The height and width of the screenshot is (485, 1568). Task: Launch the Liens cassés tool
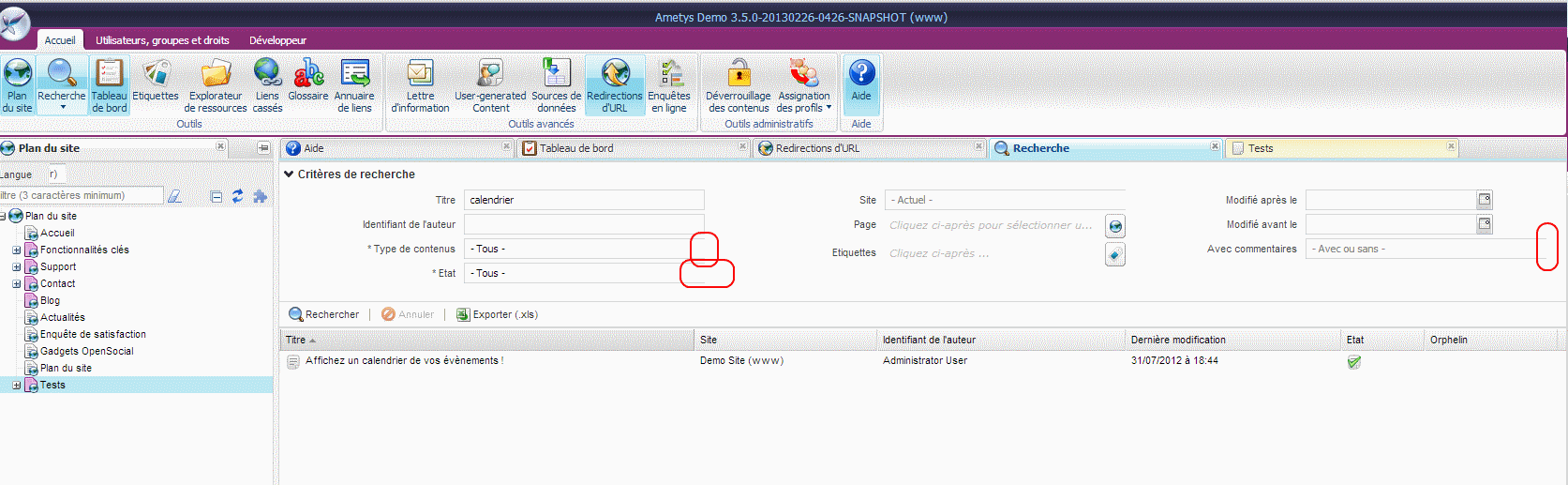(x=267, y=84)
